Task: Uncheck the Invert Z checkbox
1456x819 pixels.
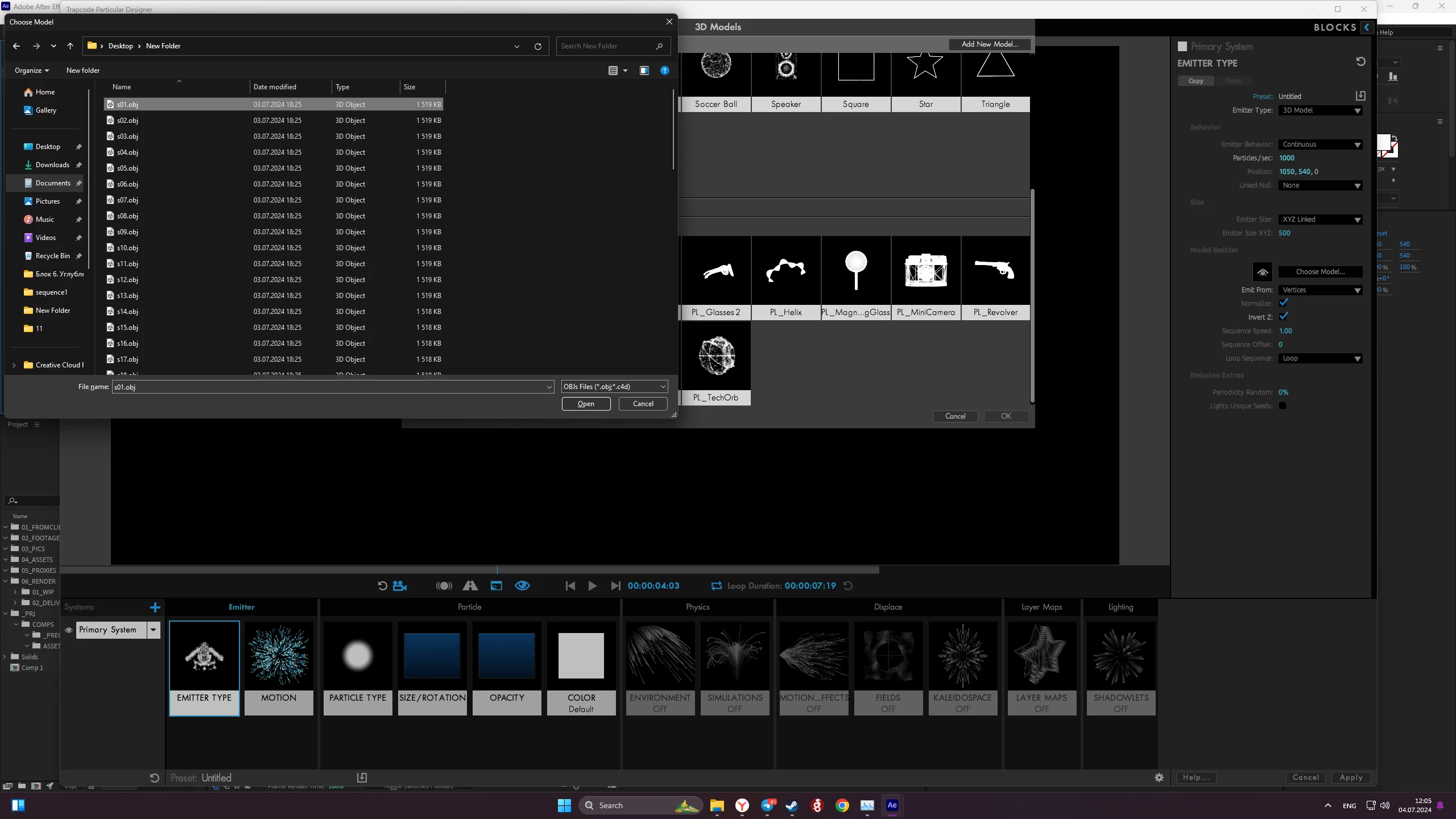Action: coord(1283,317)
